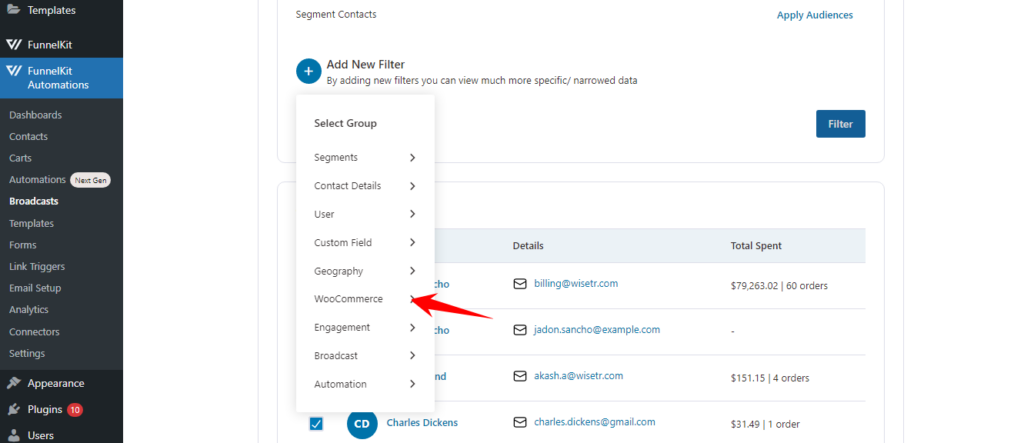
Task: Click envelope icon beside billing@wisetr.com
Action: 520,284
